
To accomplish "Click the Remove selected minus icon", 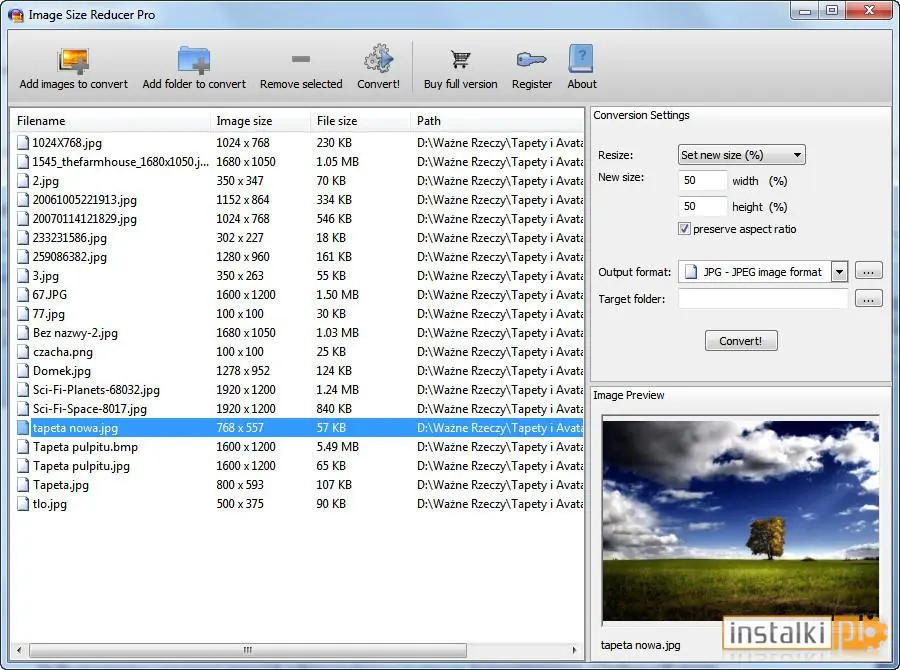I will [x=301, y=59].
